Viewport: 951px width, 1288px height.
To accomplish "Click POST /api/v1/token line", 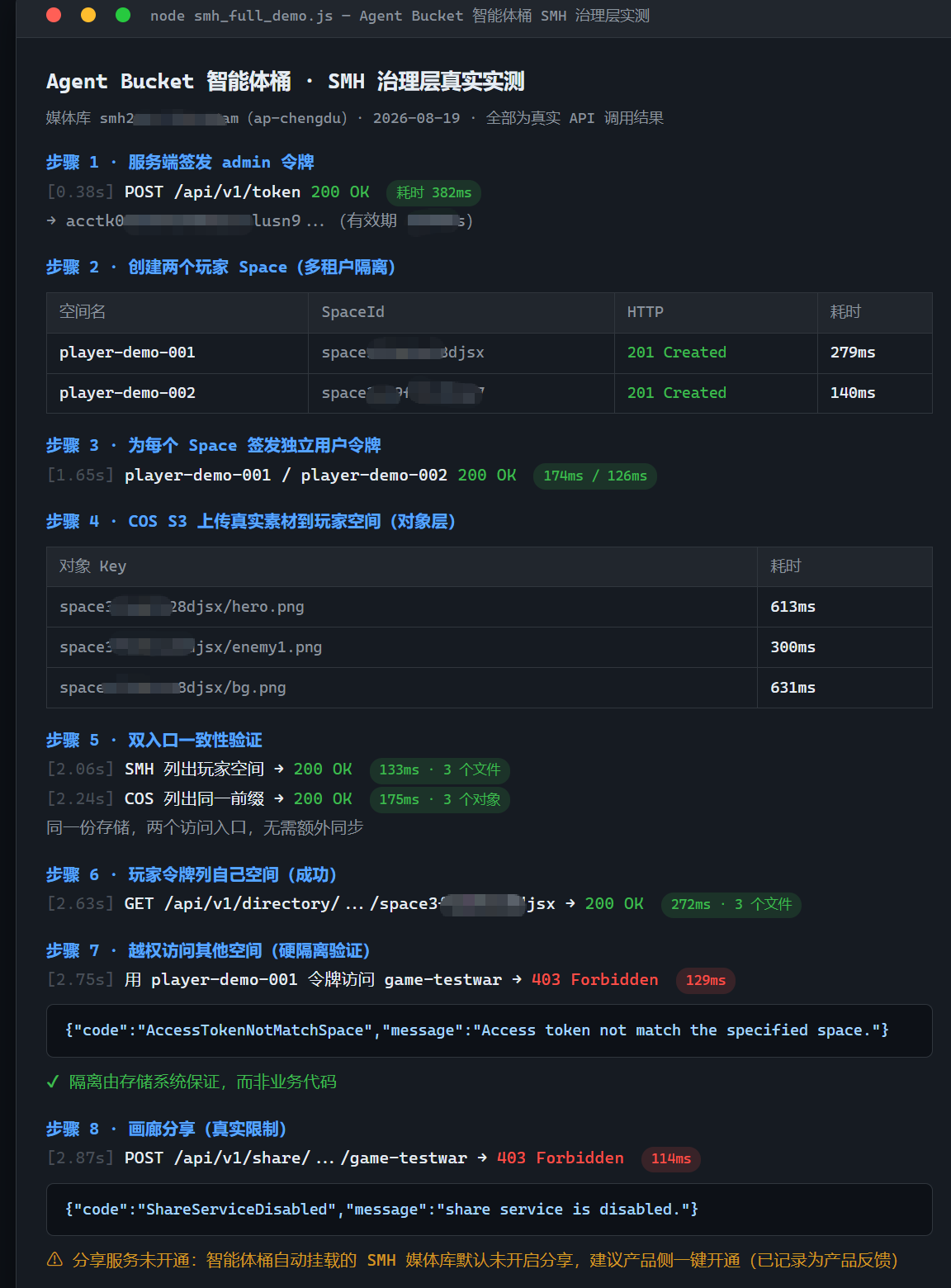I will click(x=247, y=192).
